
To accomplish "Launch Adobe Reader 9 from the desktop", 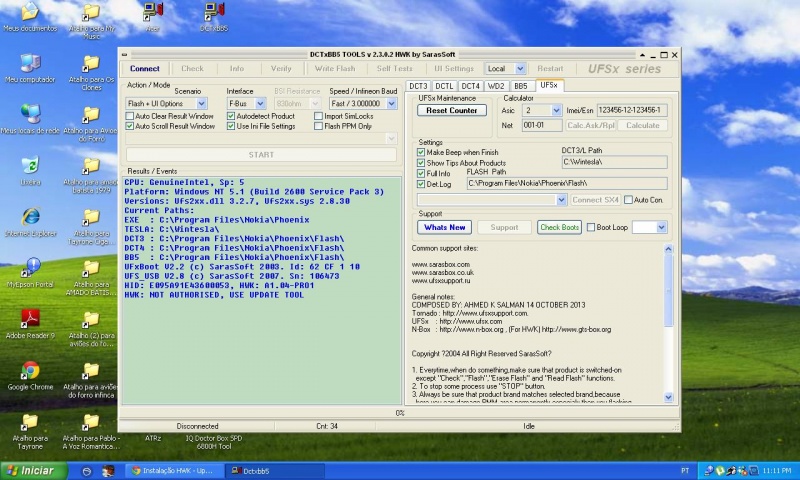I will point(30,324).
